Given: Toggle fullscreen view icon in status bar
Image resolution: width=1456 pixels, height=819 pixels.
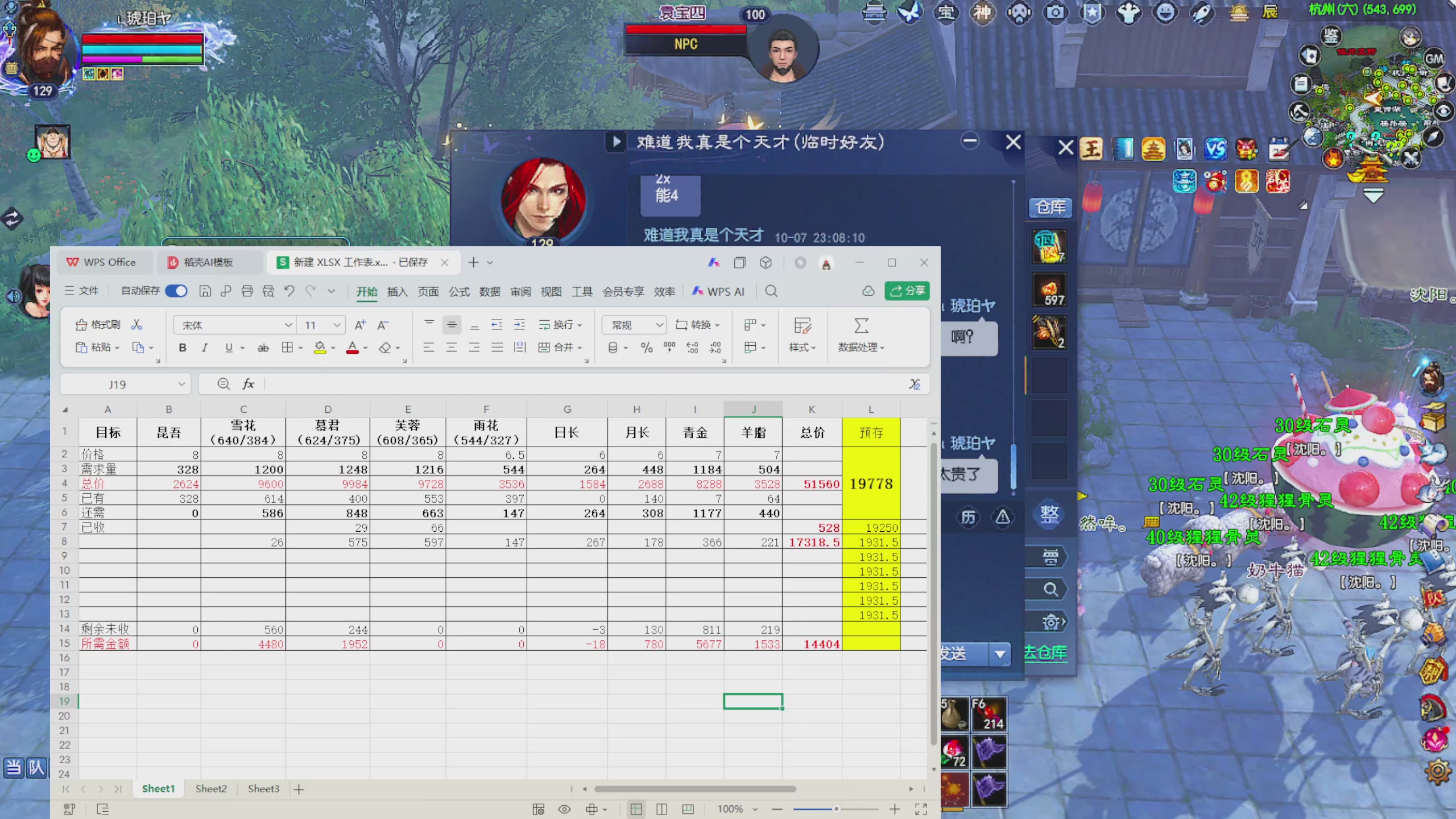Looking at the screenshot, I should (x=921, y=809).
